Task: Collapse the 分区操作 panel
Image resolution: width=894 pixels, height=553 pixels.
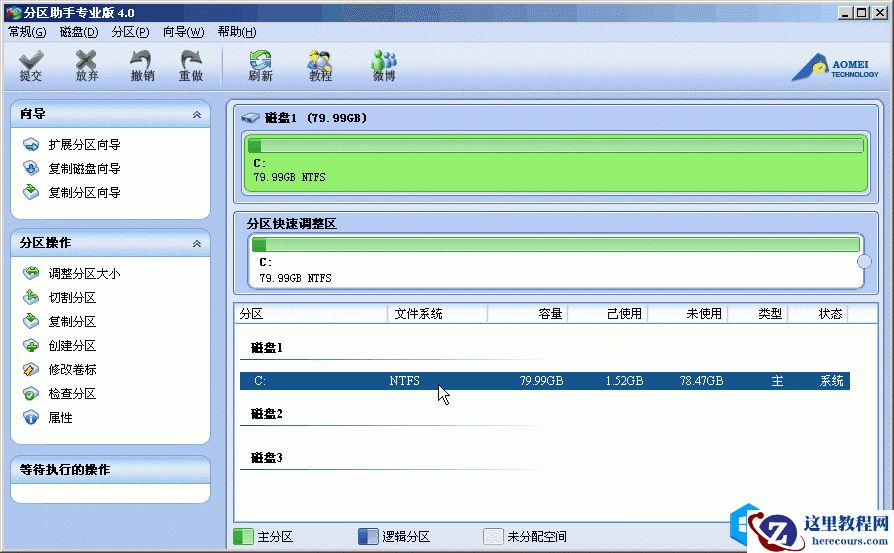Action: point(197,243)
